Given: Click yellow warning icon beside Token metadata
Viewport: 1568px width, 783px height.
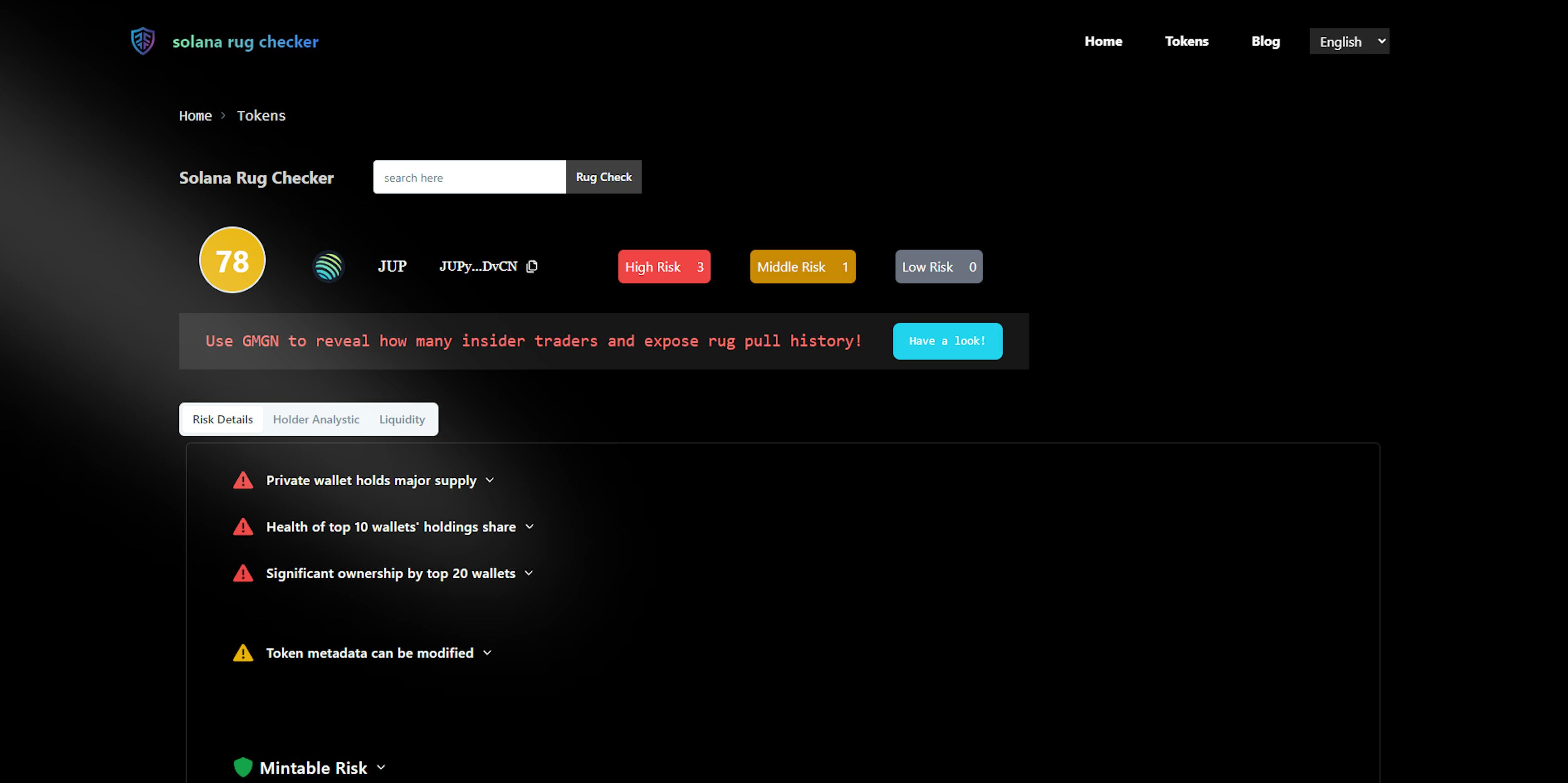Looking at the screenshot, I should coord(243,653).
